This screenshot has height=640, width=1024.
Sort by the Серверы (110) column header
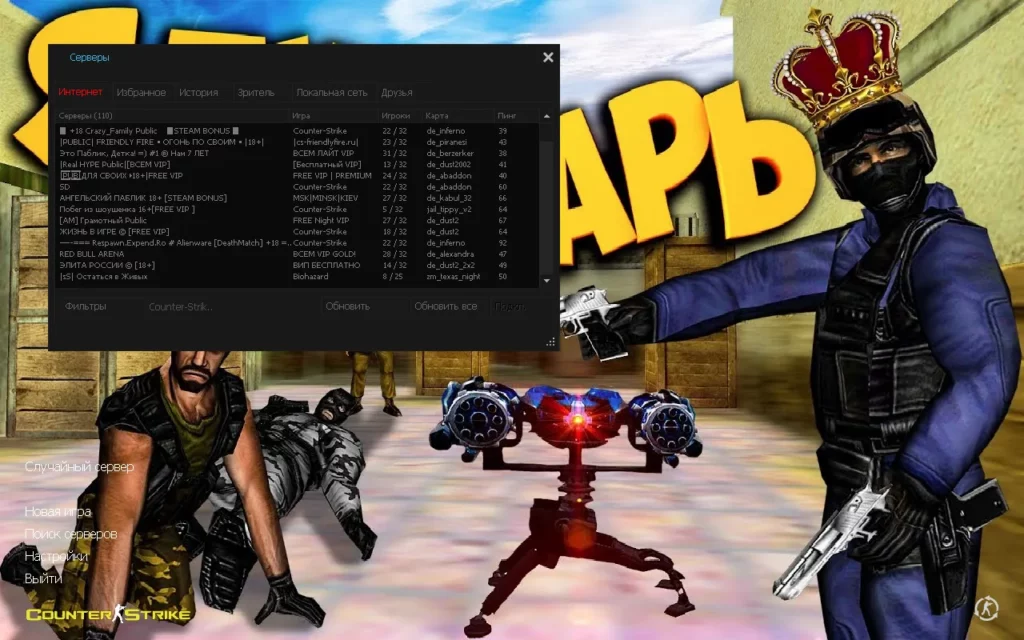(172, 116)
